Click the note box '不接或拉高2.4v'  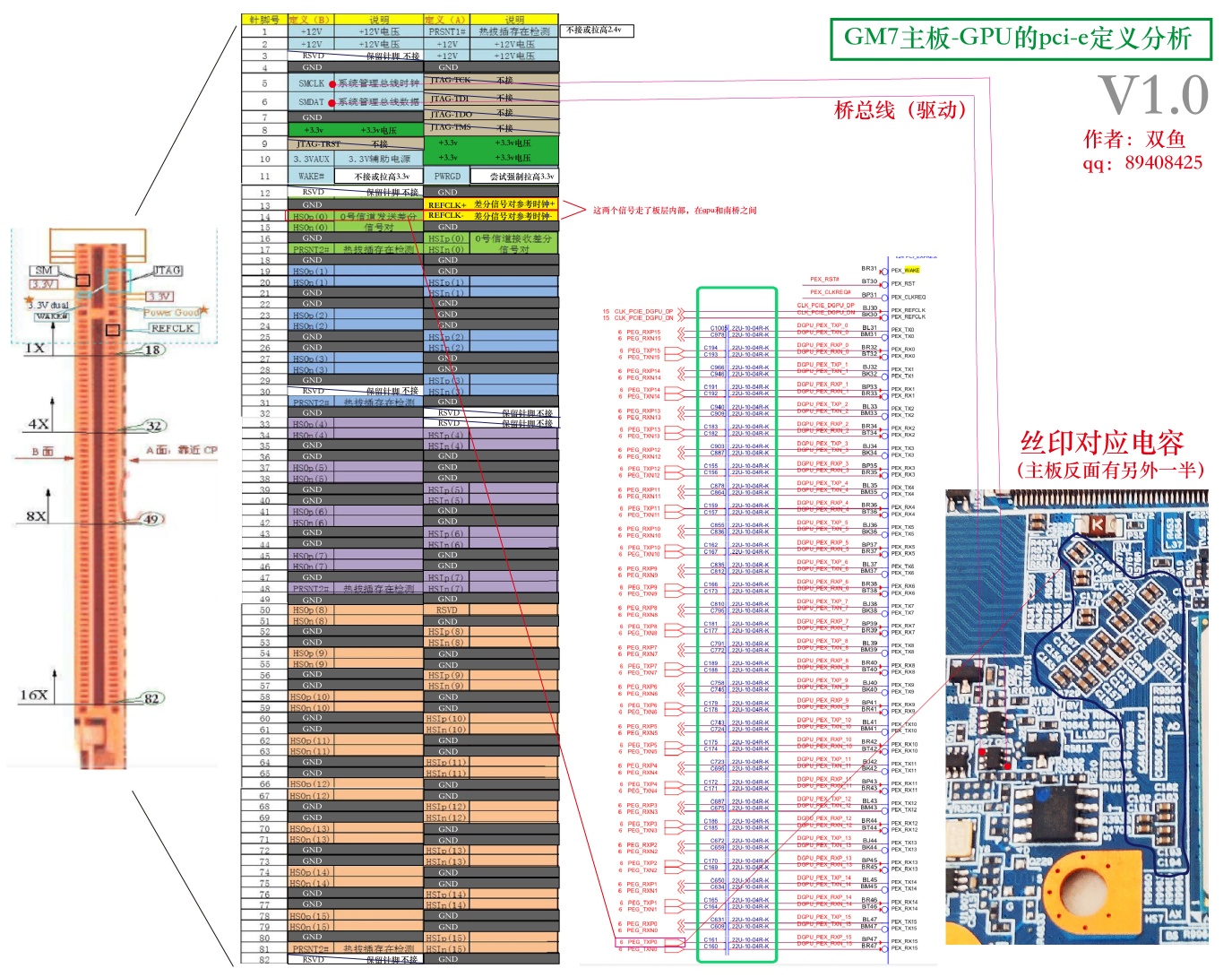click(x=598, y=30)
